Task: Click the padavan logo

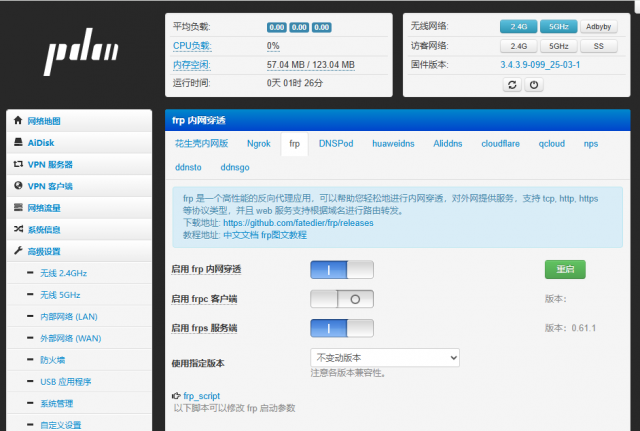Action: click(x=81, y=51)
